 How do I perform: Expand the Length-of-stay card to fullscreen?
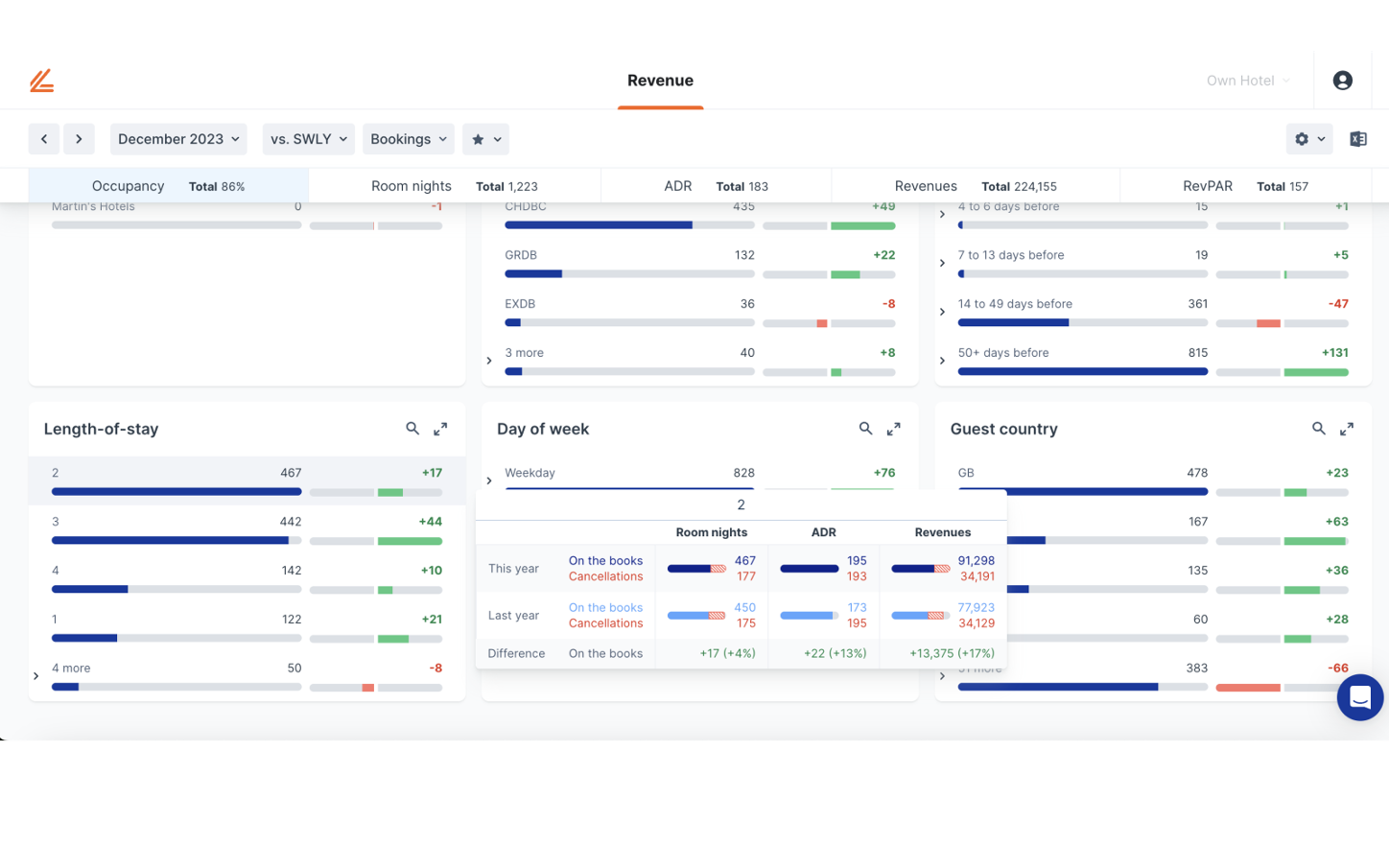pos(440,429)
